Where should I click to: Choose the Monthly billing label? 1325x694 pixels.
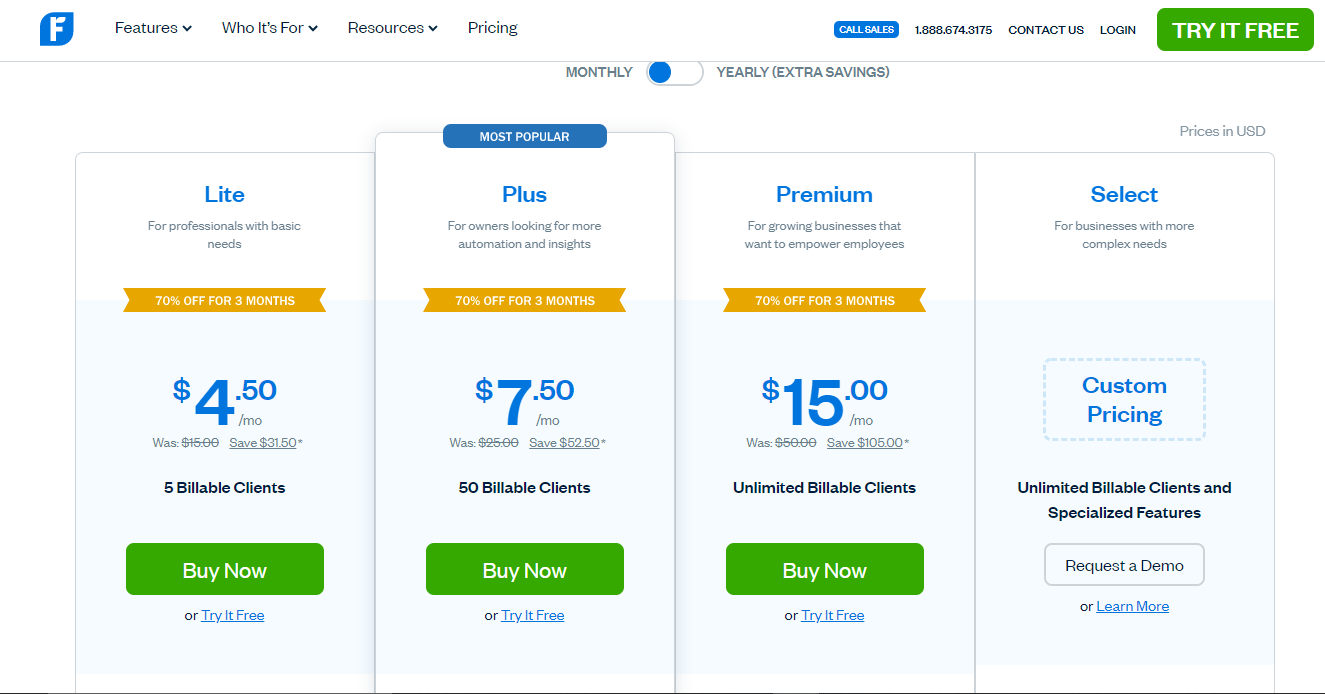[599, 72]
